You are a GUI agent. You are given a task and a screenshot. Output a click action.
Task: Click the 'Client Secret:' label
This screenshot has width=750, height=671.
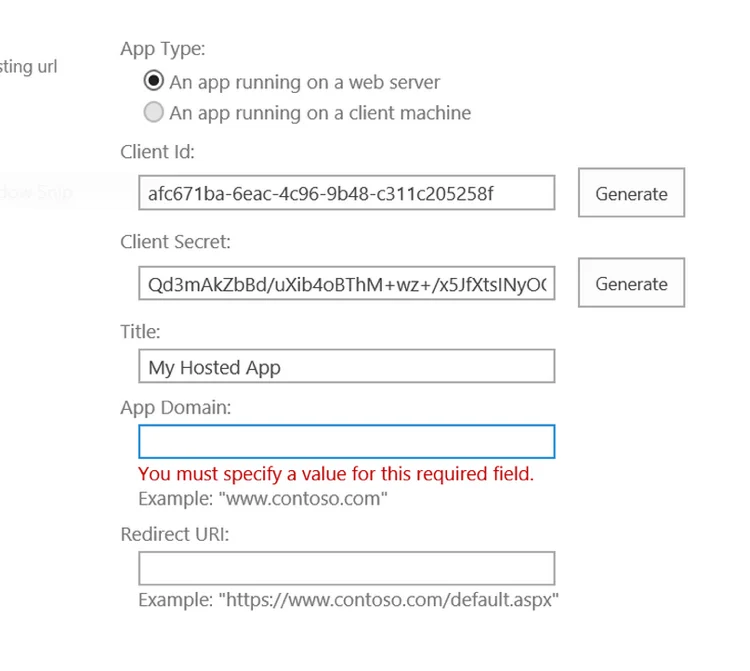click(x=175, y=242)
